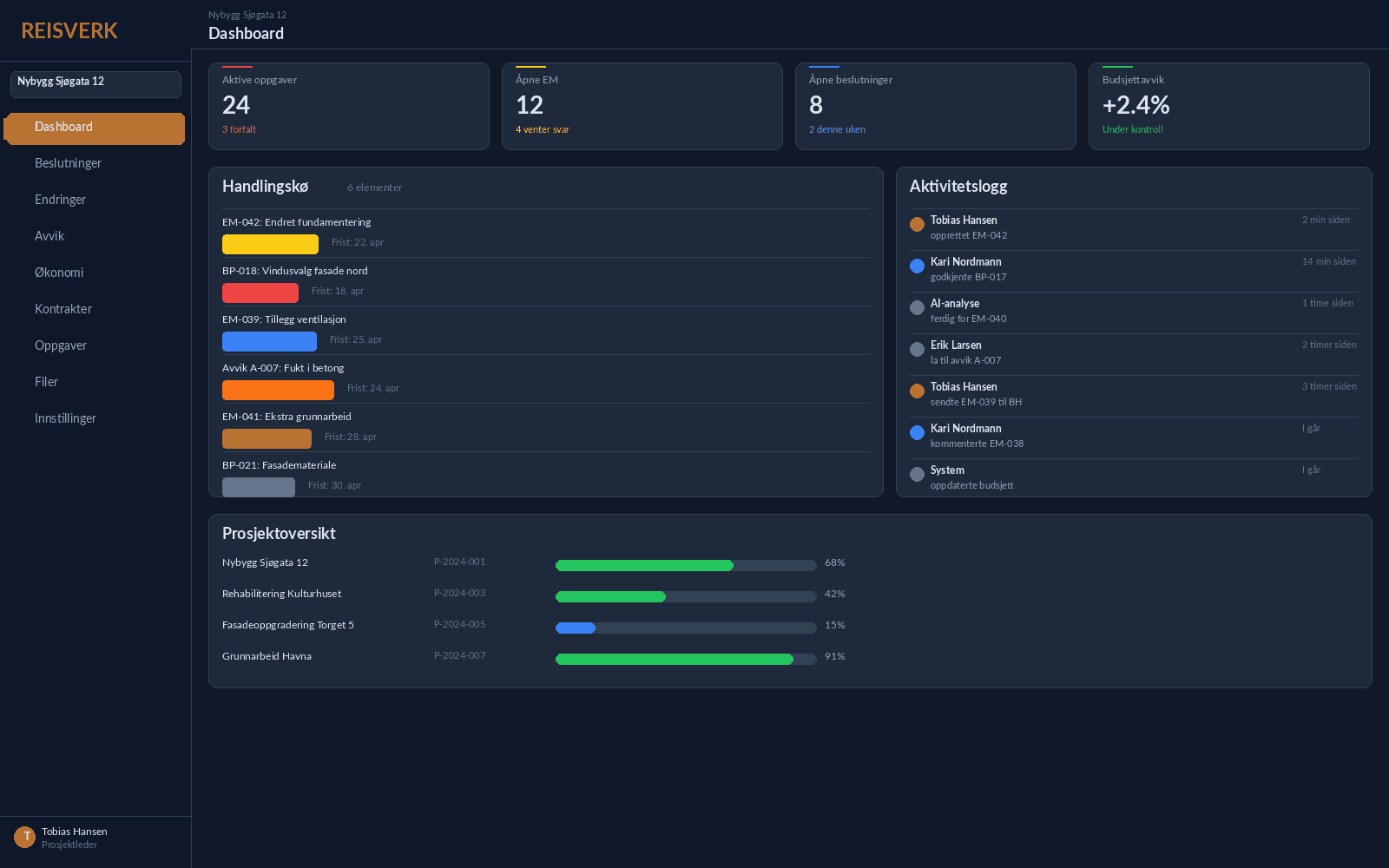Click the System avatar dot in Aktivitetslogg
This screenshot has width=1389, height=868.
[x=917, y=475]
